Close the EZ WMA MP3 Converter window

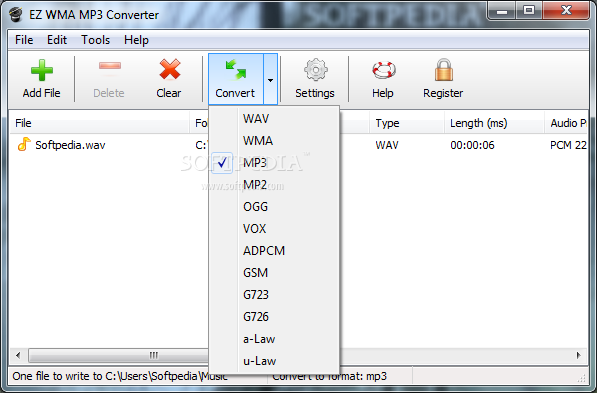tap(566, 11)
